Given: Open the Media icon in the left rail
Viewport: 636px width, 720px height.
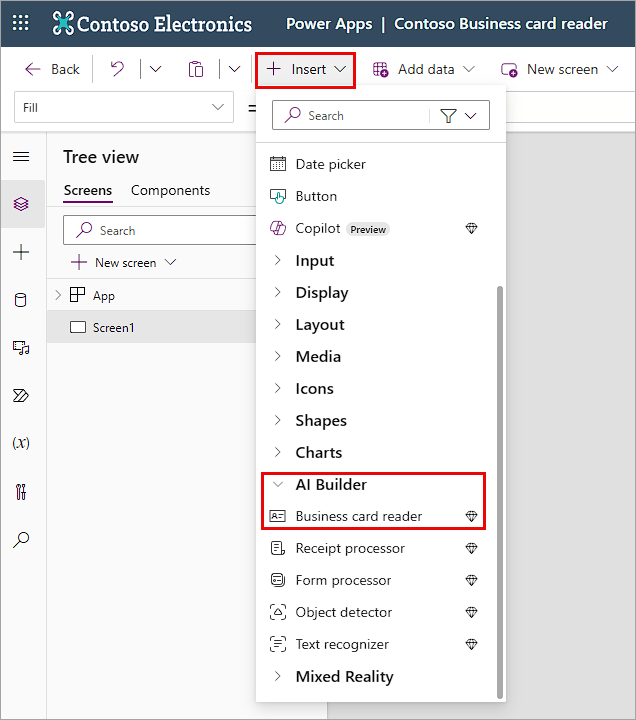Looking at the screenshot, I should (x=21, y=348).
